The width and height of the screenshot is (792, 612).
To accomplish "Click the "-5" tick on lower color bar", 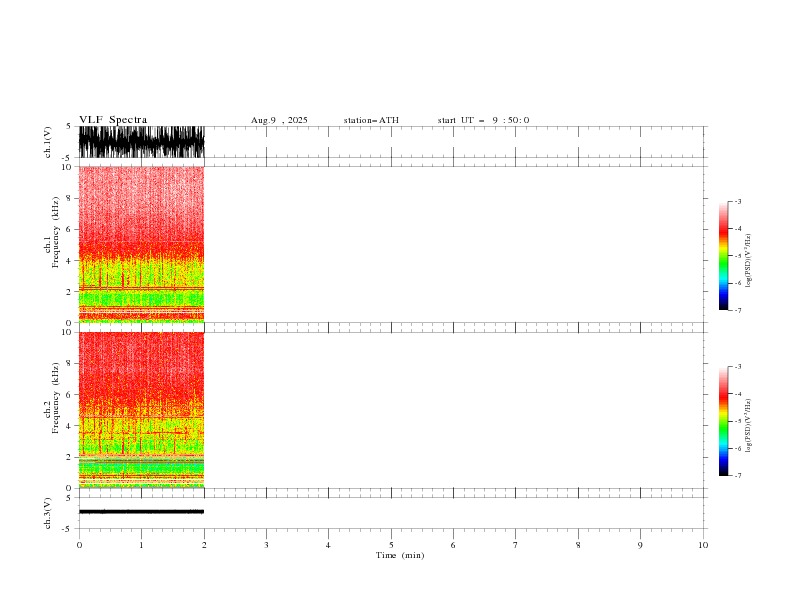I will point(738,421).
